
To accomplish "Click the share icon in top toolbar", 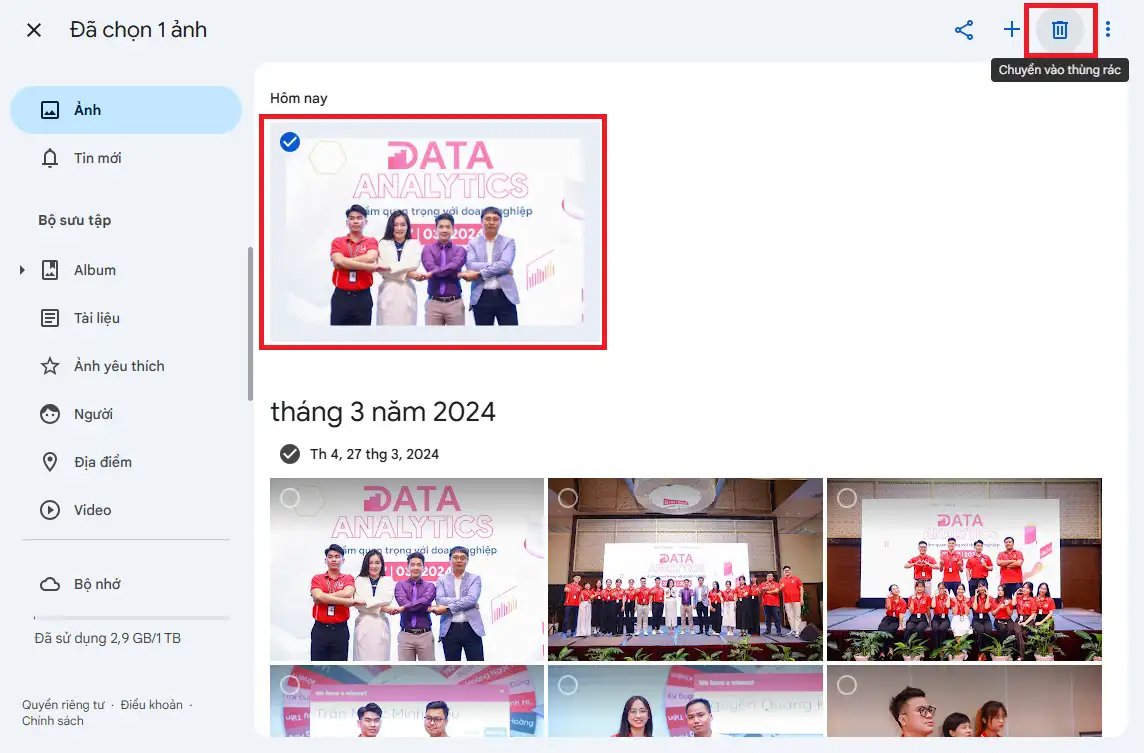I will tap(964, 30).
